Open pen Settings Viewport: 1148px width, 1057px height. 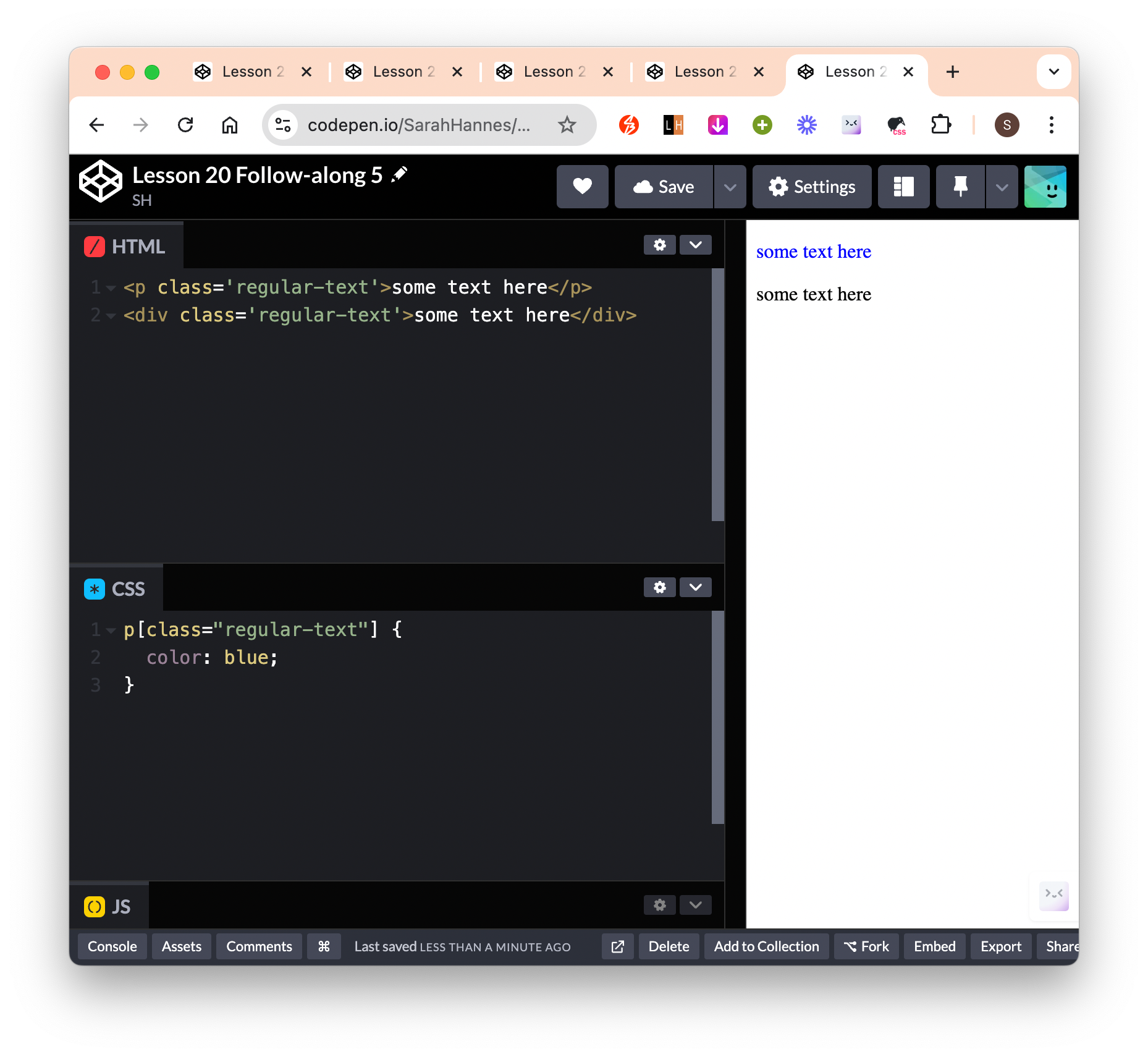pos(812,187)
